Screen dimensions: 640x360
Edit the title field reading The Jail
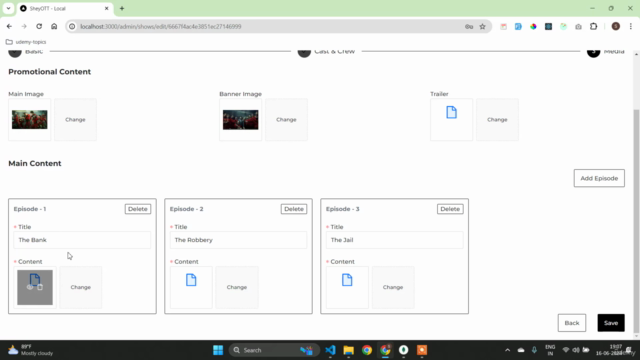coord(394,240)
